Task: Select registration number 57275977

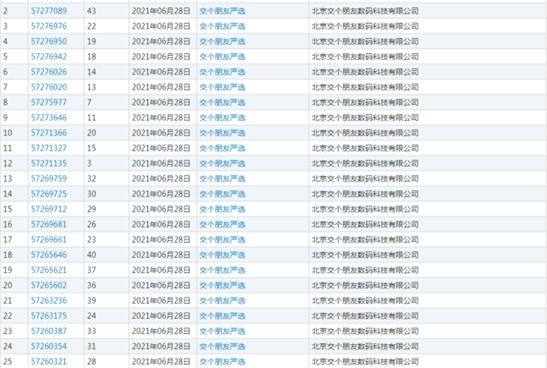Action: click(x=49, y=102)
